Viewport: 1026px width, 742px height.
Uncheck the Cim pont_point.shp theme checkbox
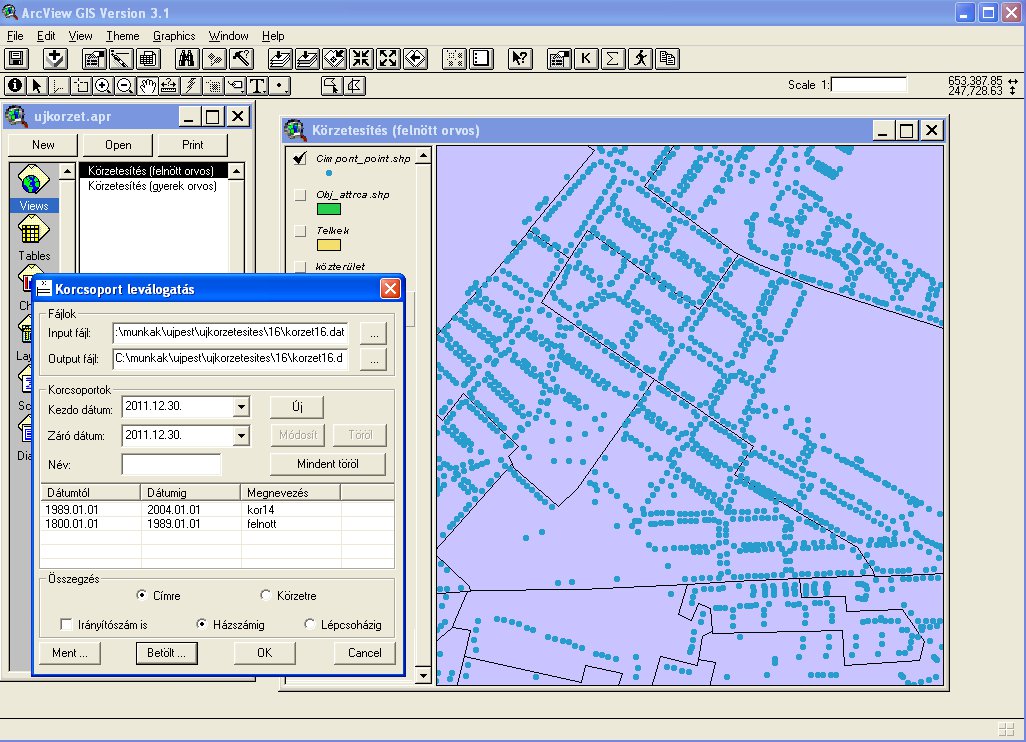299,159
